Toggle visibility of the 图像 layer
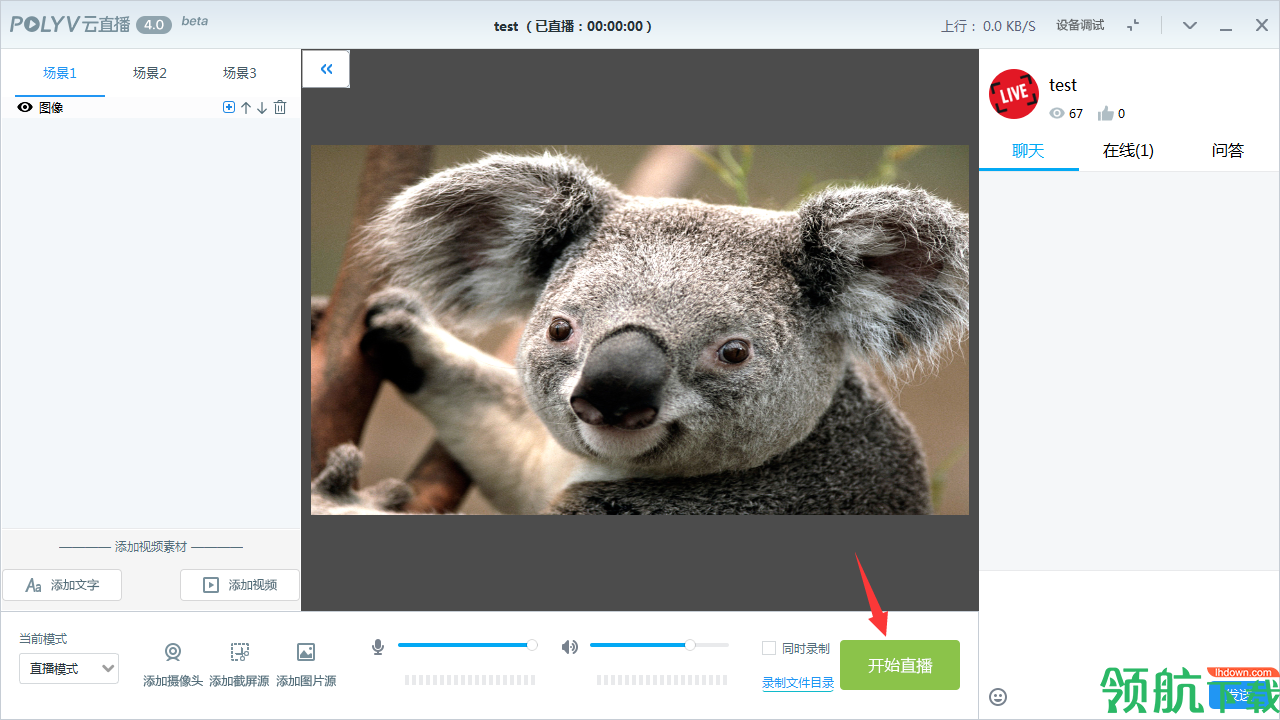 pos(25,107)
